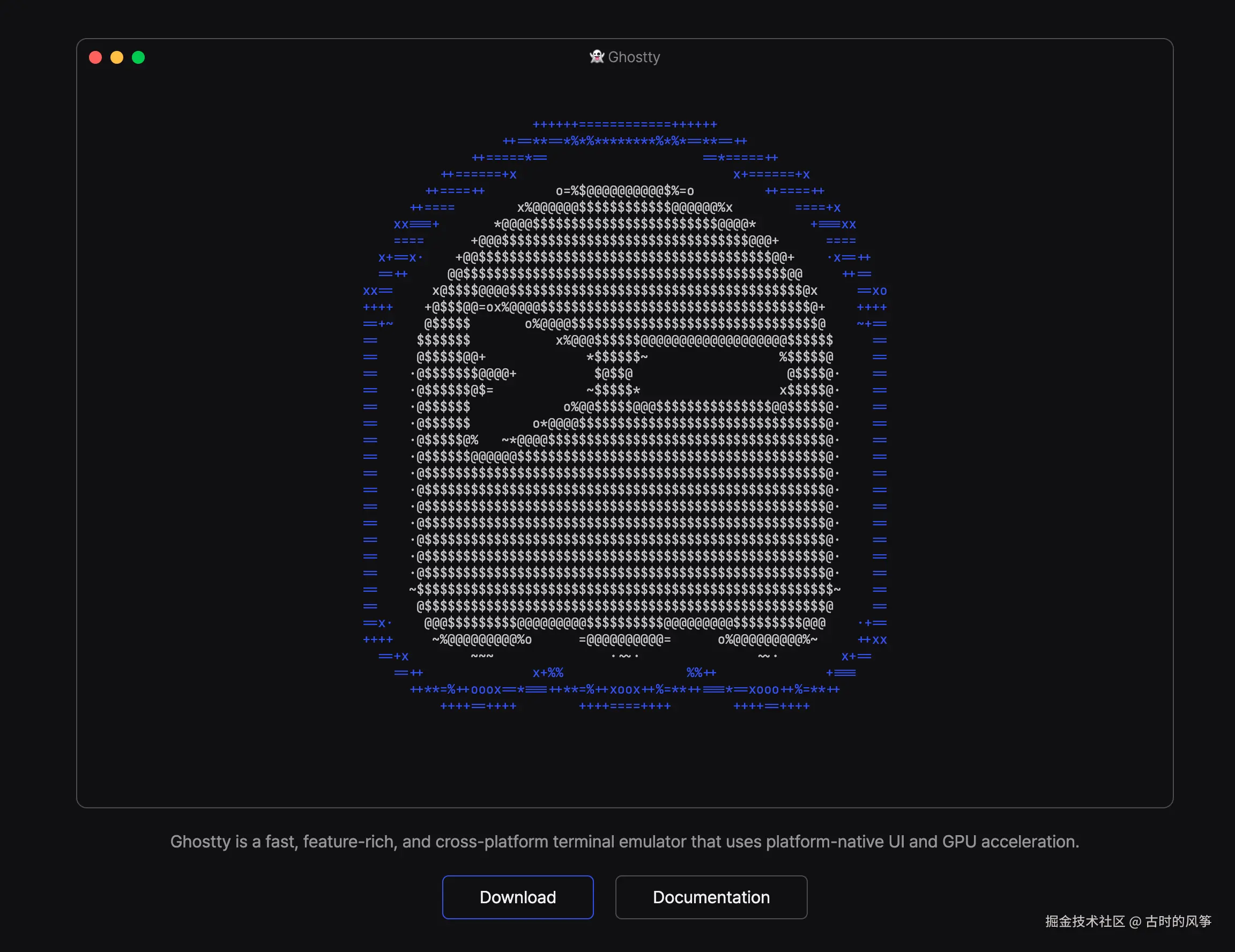
Task: Click the top of the ghost's head
Action: click(x=624, y=191)
